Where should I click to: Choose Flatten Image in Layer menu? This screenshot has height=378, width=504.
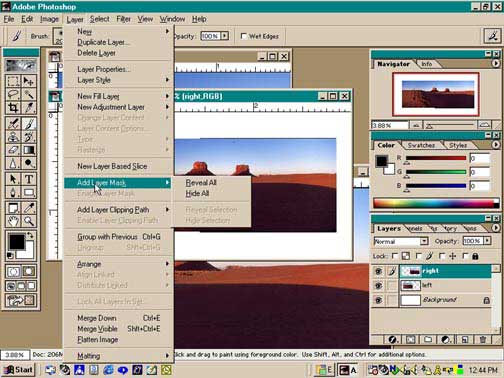point(98,340)
